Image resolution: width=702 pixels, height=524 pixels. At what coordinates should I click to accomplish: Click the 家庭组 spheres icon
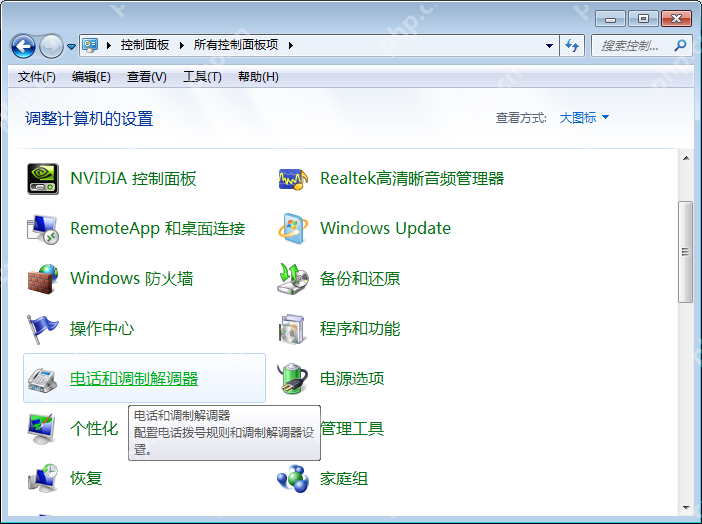(x=293, y=479)
